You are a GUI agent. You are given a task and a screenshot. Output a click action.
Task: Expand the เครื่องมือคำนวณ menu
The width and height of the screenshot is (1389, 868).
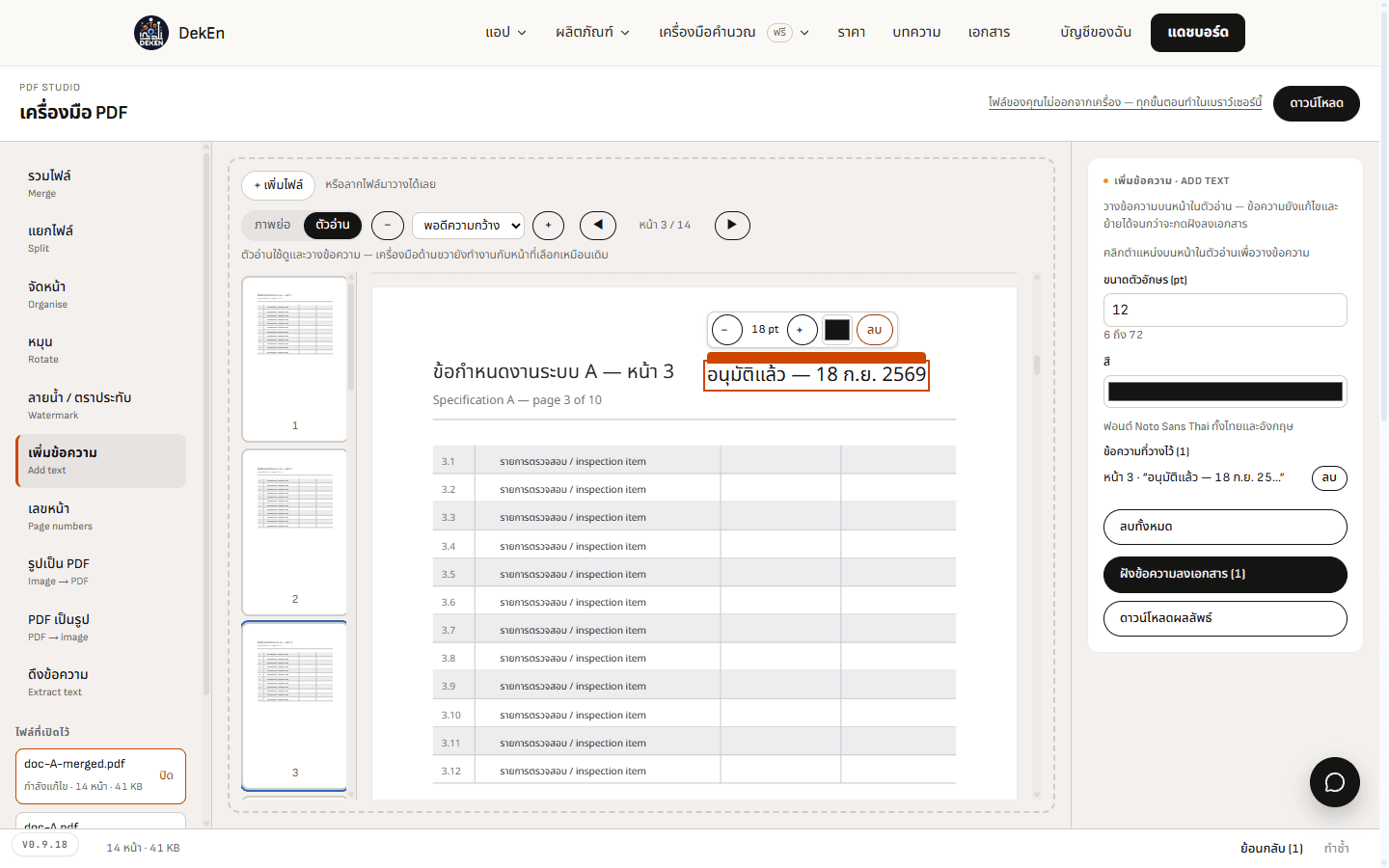(x=734, y=33)
